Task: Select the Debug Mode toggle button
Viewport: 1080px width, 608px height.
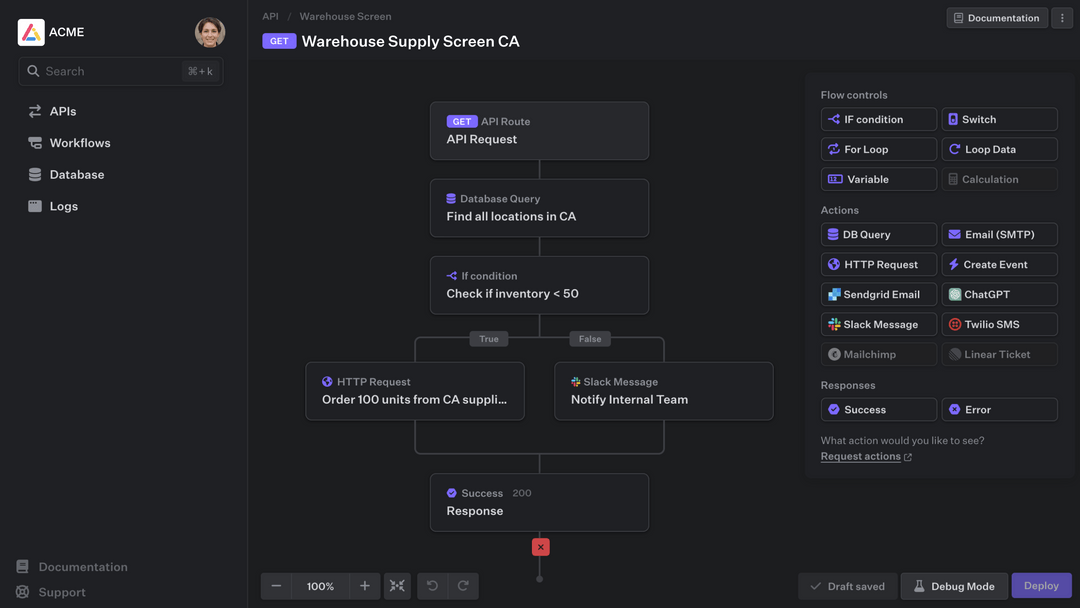Action: (x=953, y=585)
